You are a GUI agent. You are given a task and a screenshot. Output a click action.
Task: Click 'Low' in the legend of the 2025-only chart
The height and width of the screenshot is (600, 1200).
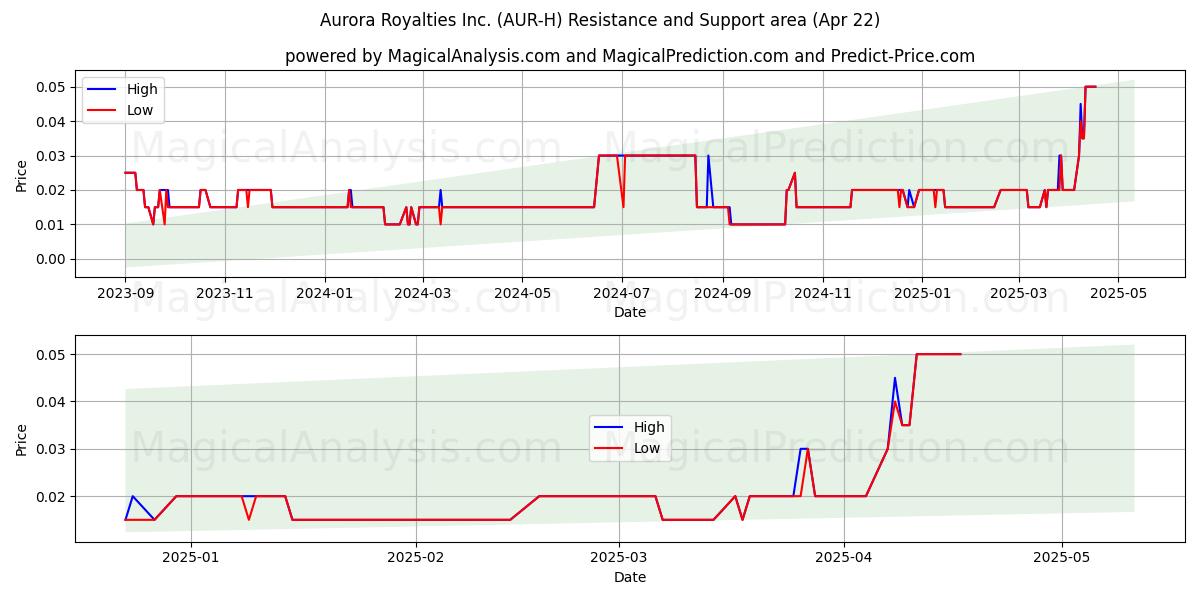pyautogui.click(x=647, y=448)
